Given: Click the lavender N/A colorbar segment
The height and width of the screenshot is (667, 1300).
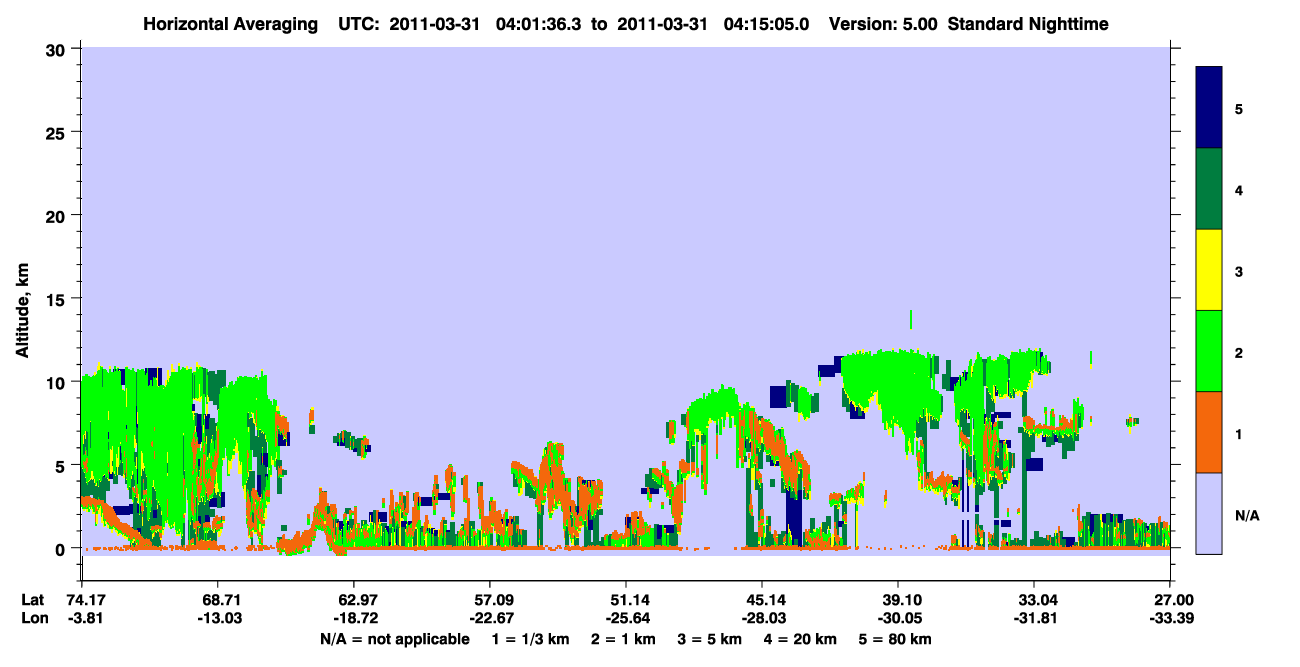Looking at the screenshot, I should (x=1209, y=513).
